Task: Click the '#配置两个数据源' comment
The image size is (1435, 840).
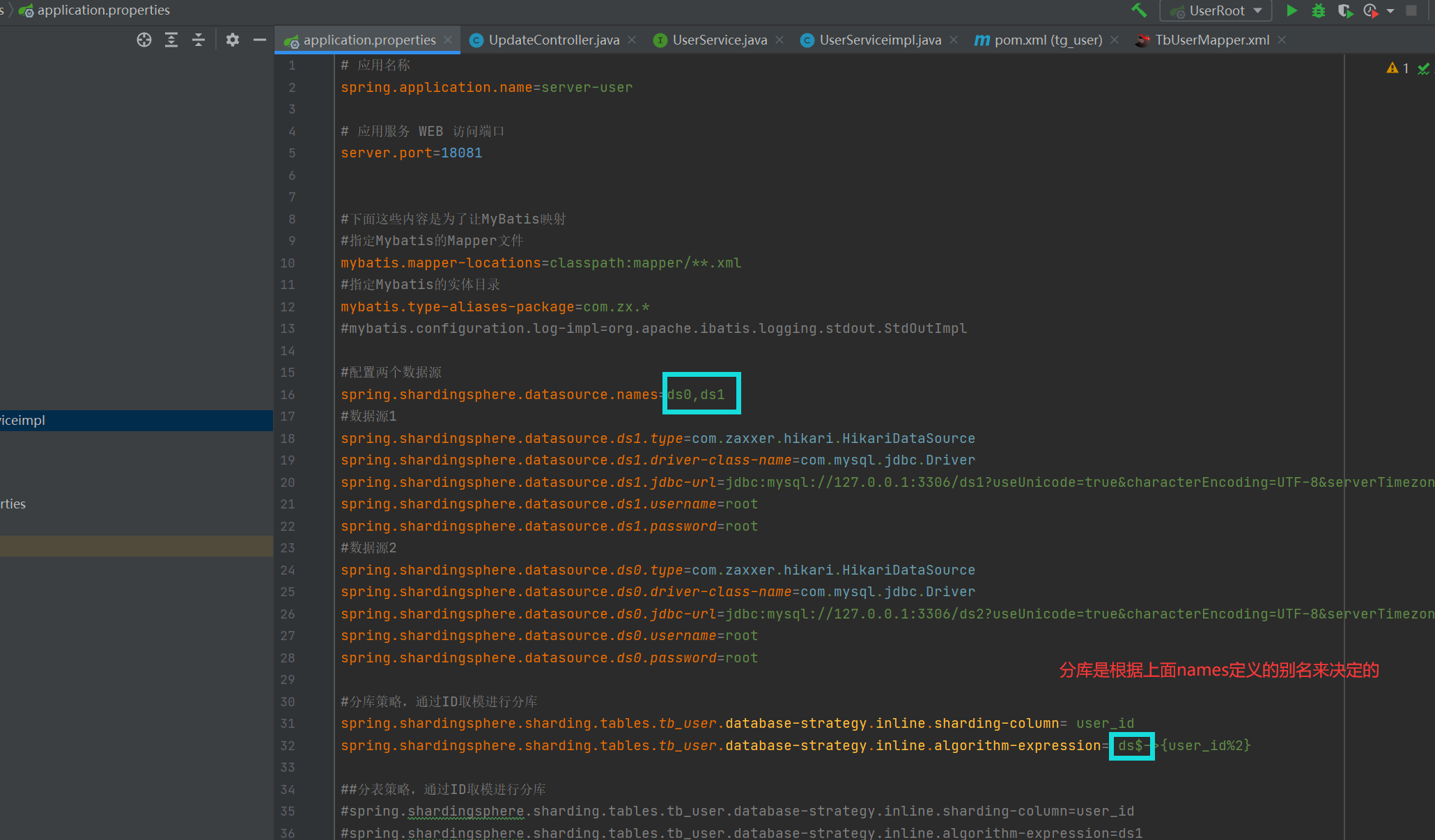Action: click(391, 372)
